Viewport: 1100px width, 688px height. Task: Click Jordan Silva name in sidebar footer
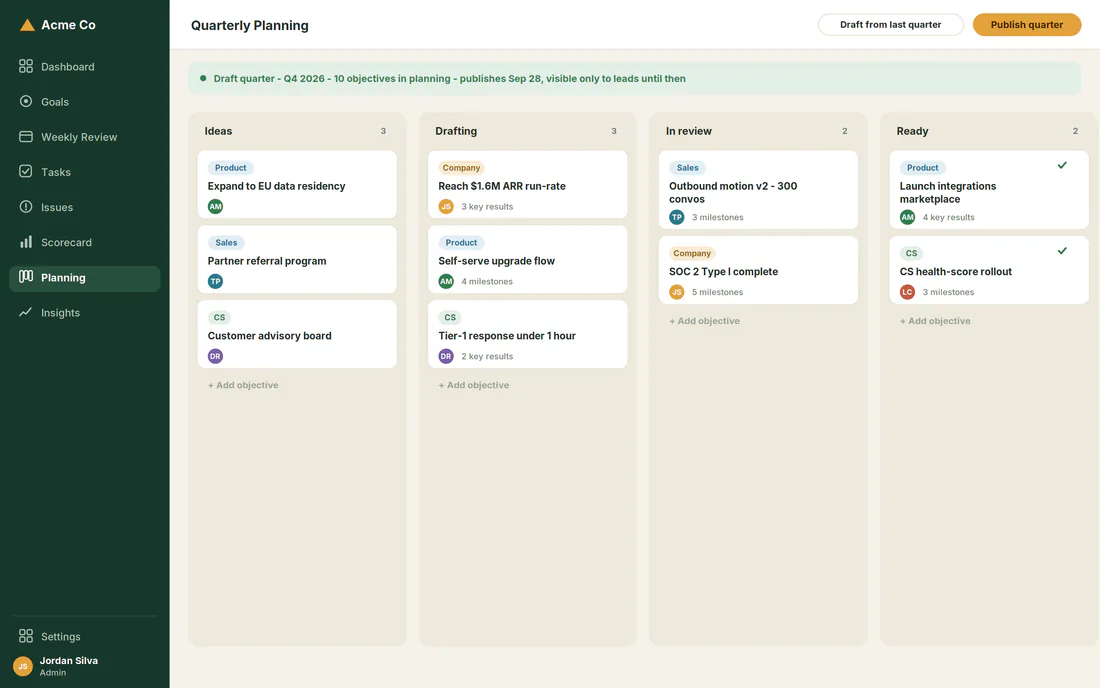pyautogui.click(x=69, y=661)
